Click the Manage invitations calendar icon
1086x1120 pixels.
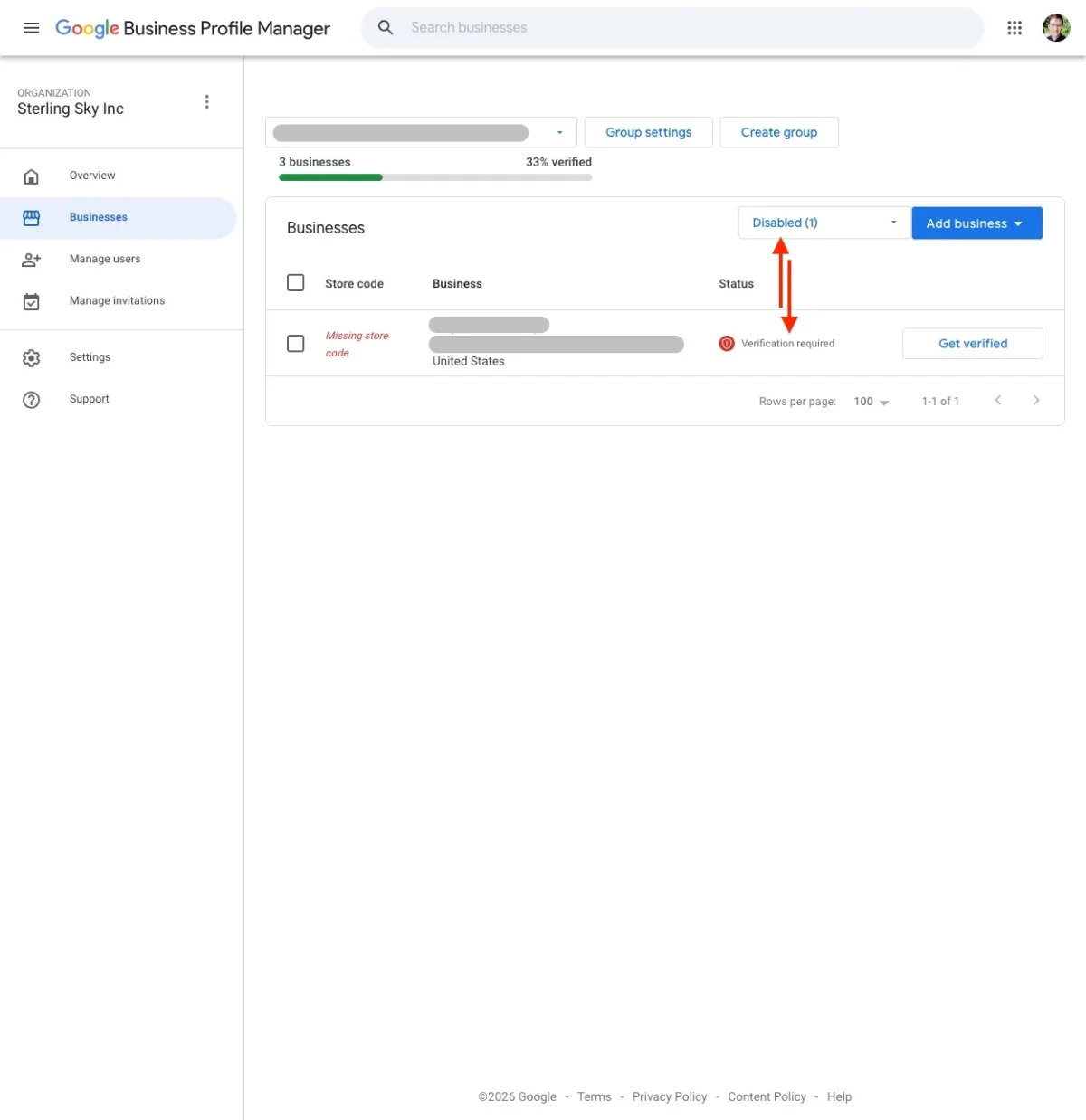pyautogui.click(x=32, y=301)
